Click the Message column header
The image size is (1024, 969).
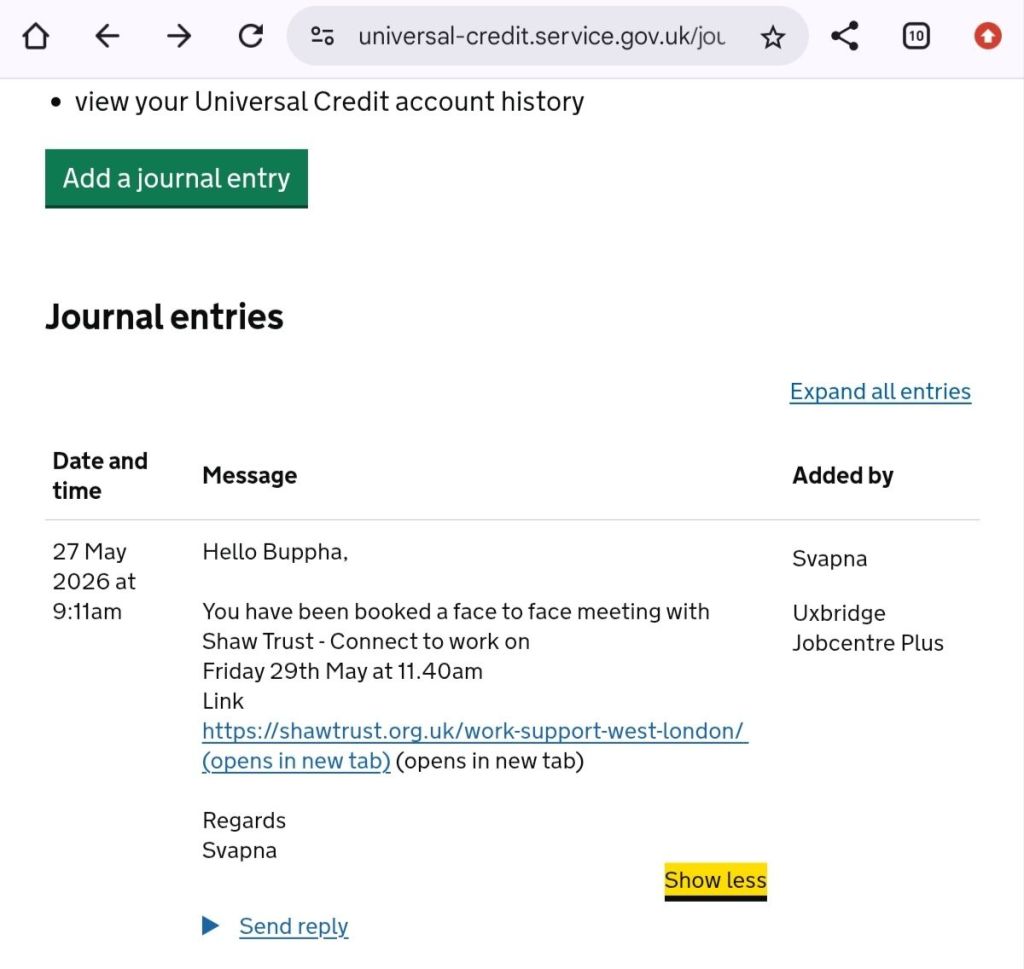249,475
